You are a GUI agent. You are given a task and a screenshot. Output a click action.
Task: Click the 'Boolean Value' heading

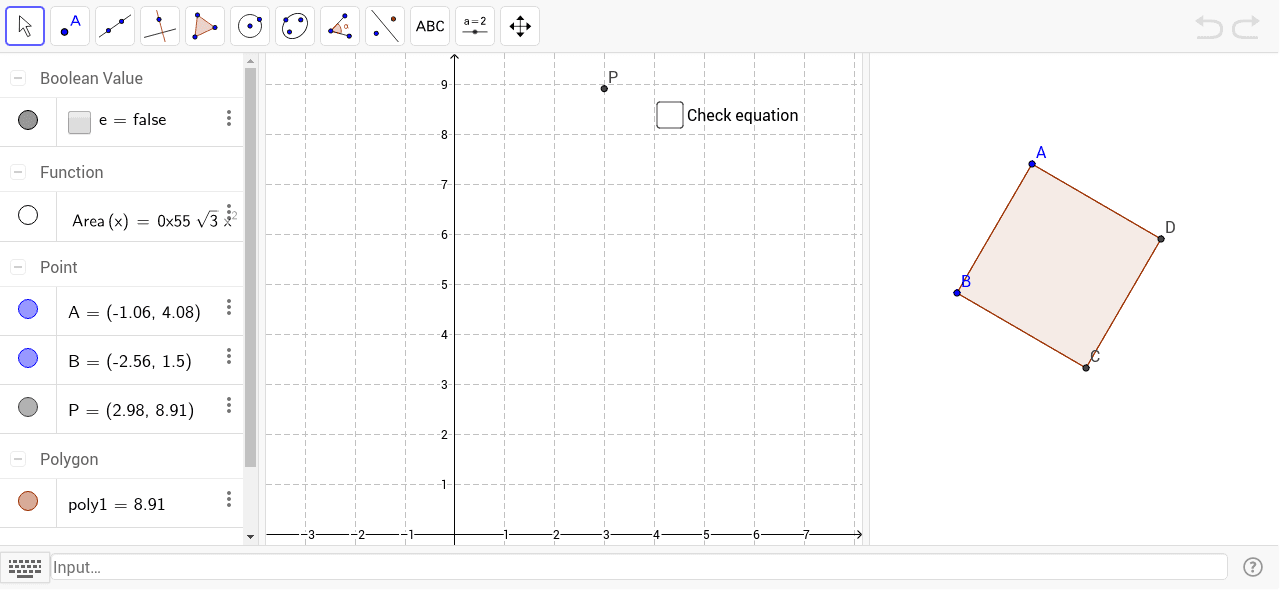pos(91,78)
